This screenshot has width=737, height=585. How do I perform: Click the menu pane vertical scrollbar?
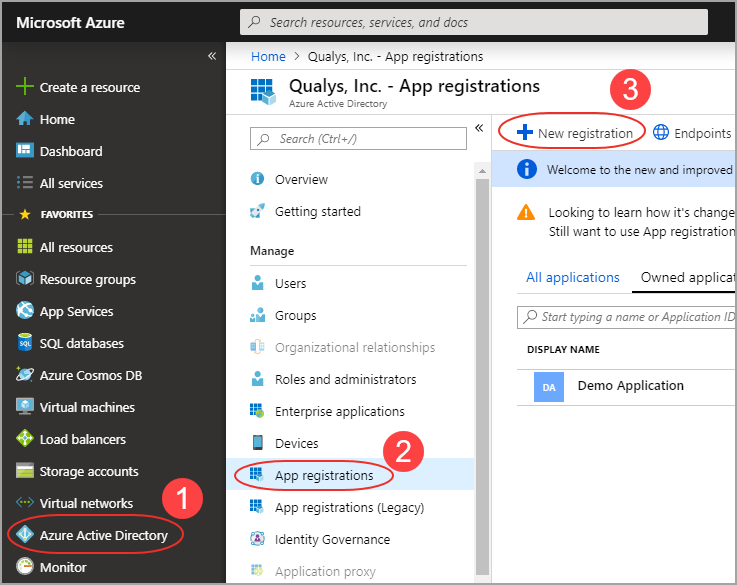(x=482, y=377)
